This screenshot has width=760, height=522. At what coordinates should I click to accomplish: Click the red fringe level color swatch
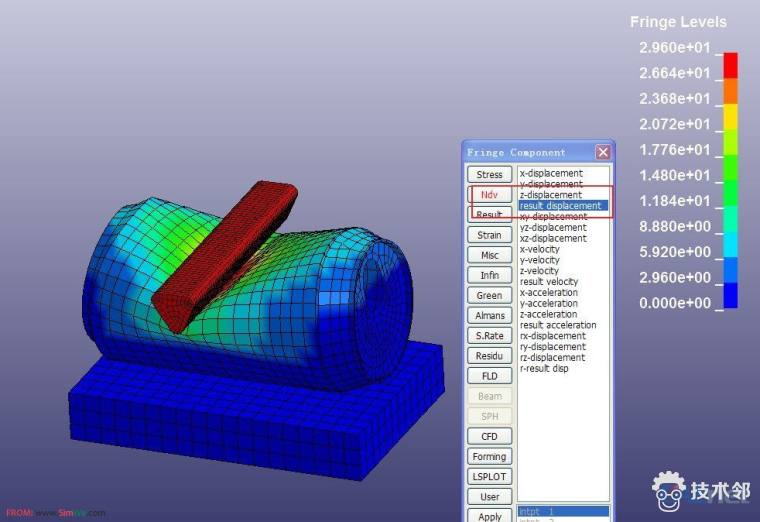pyautogui.click(x=730, y=64)
